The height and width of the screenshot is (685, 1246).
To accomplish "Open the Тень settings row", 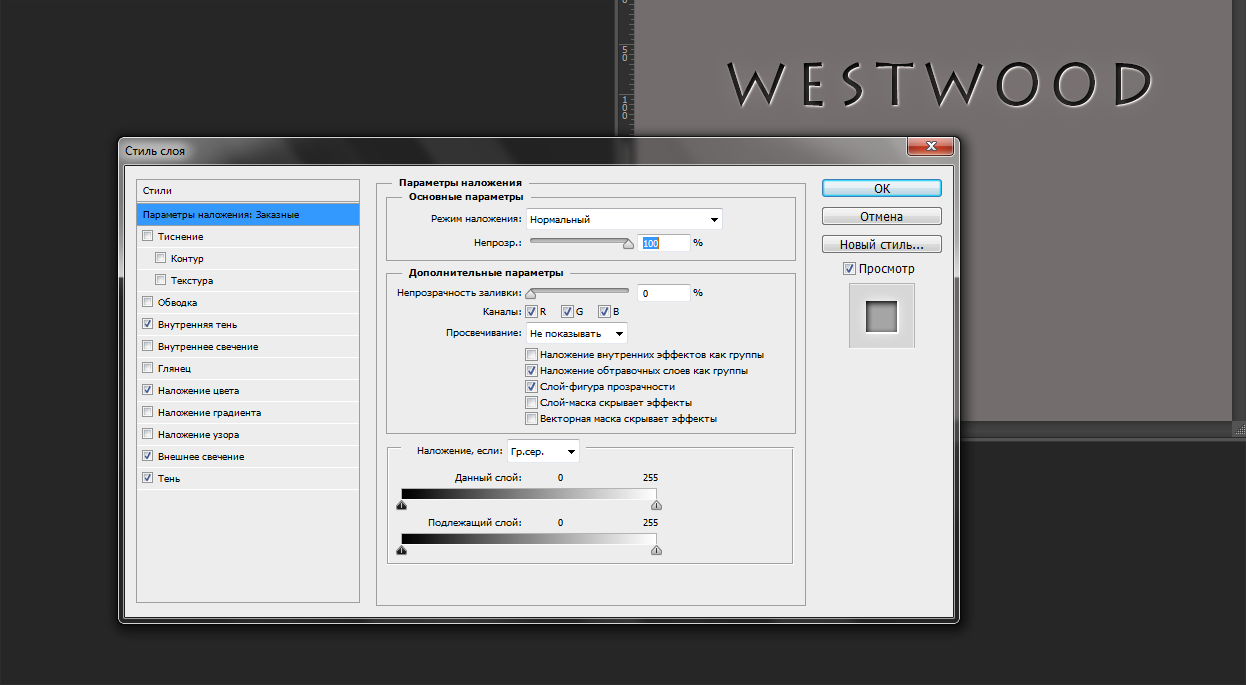I will [x=247, y=479].
